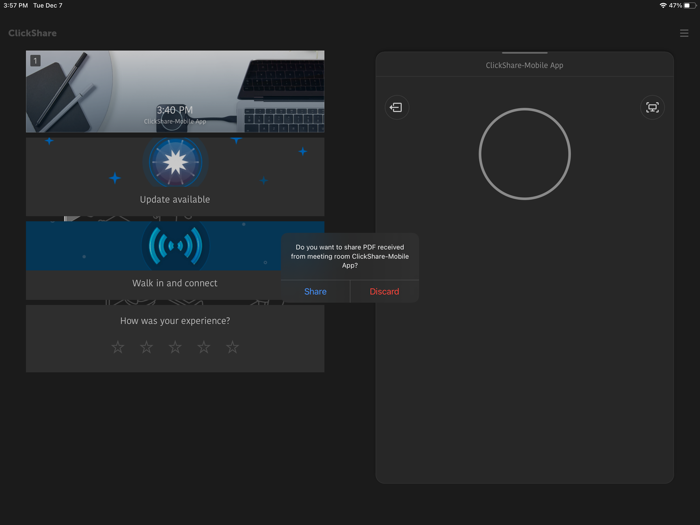
Task: Tap the ClickShare title text
Action: click(x=33, y=33)
